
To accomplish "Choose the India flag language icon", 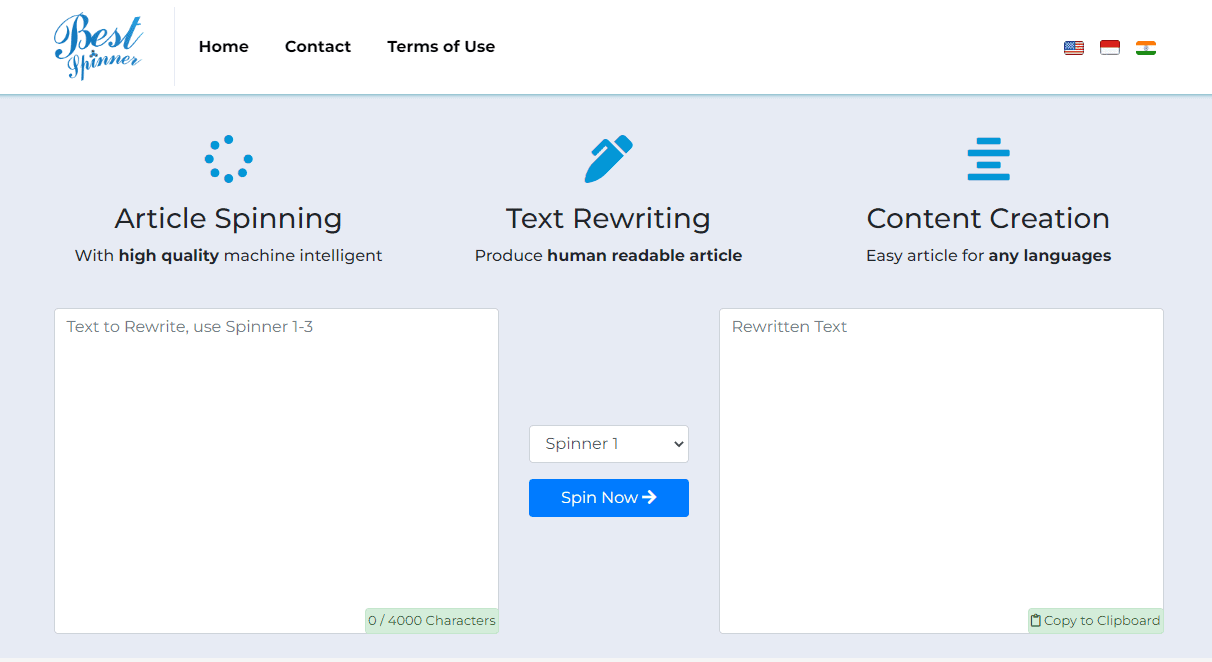I will click(1146, 47).
